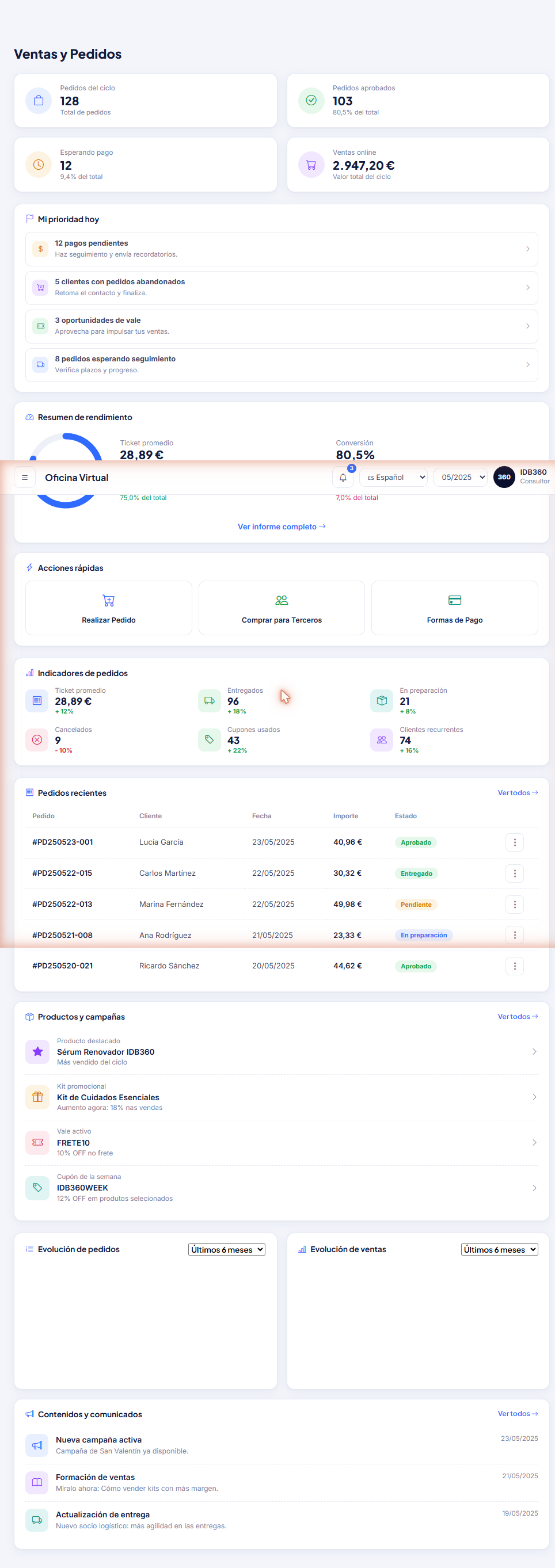Screen dimensions: 555x1568
Task: Open the options menu for order #PD250523-001
Action: [x=515, y=842]
